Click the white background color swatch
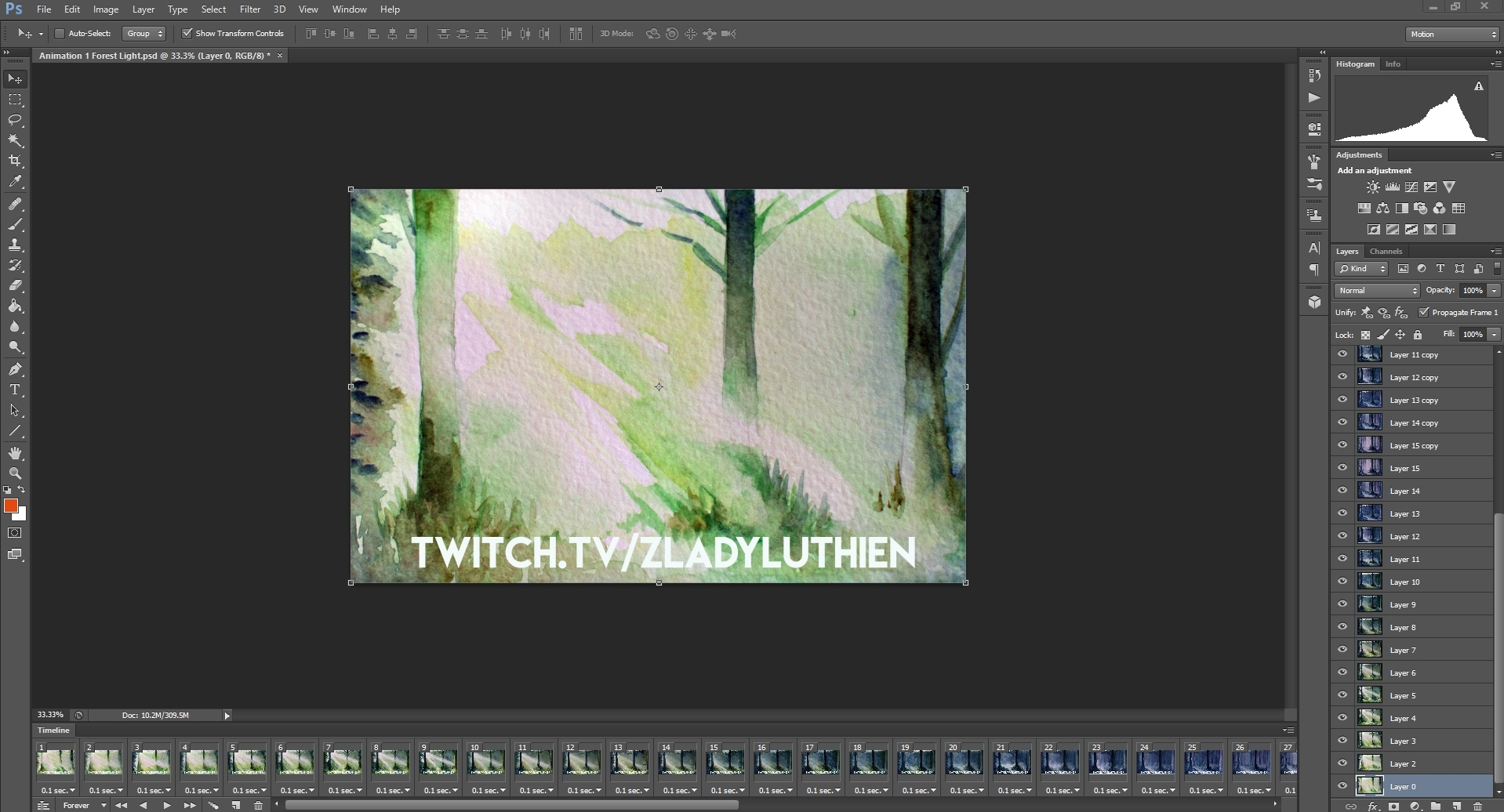1504x812 pixels. tap(22, 516)
